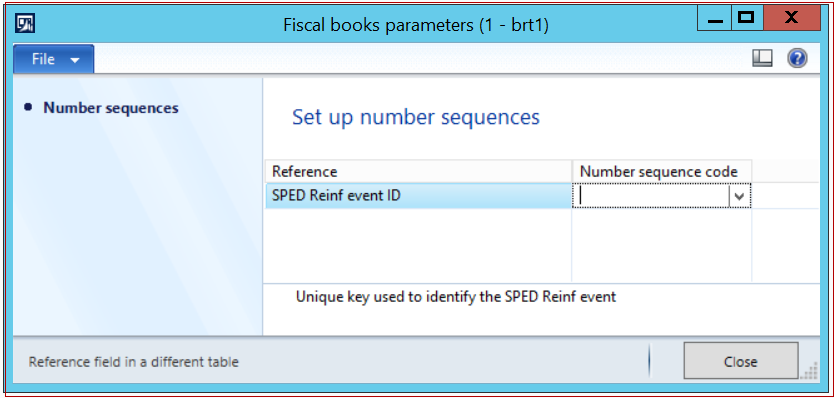
Task: Click the Unique key used to identify description
Action: [x=456, y=296]
